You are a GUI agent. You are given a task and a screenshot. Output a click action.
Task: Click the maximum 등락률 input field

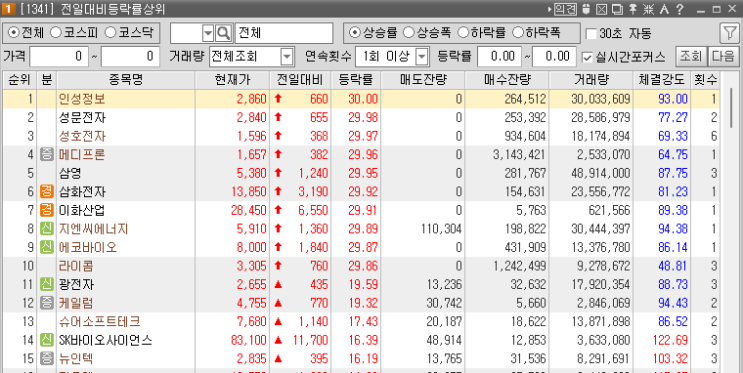point(554,57)
